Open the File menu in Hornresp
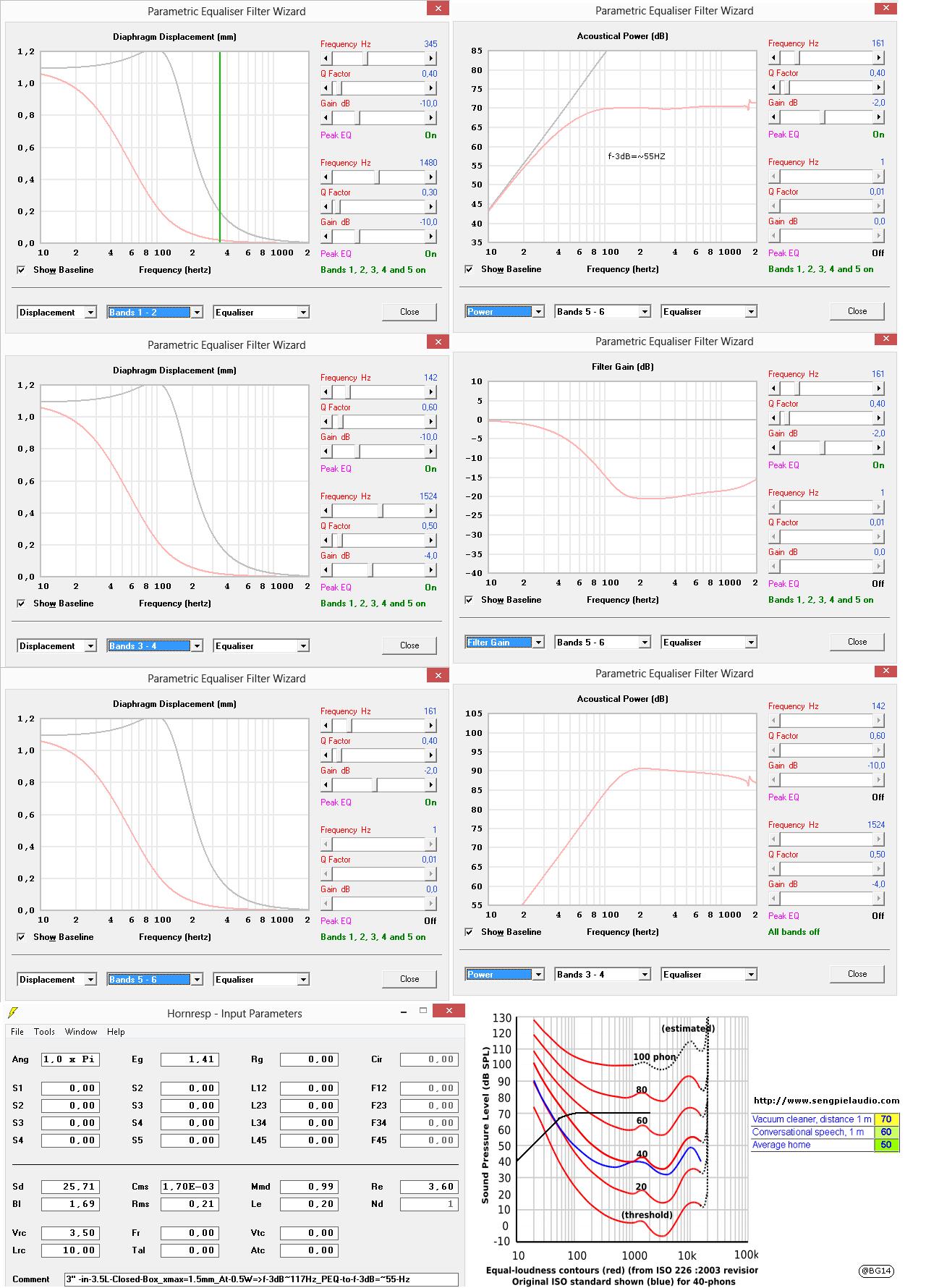 pos(17,1032)
